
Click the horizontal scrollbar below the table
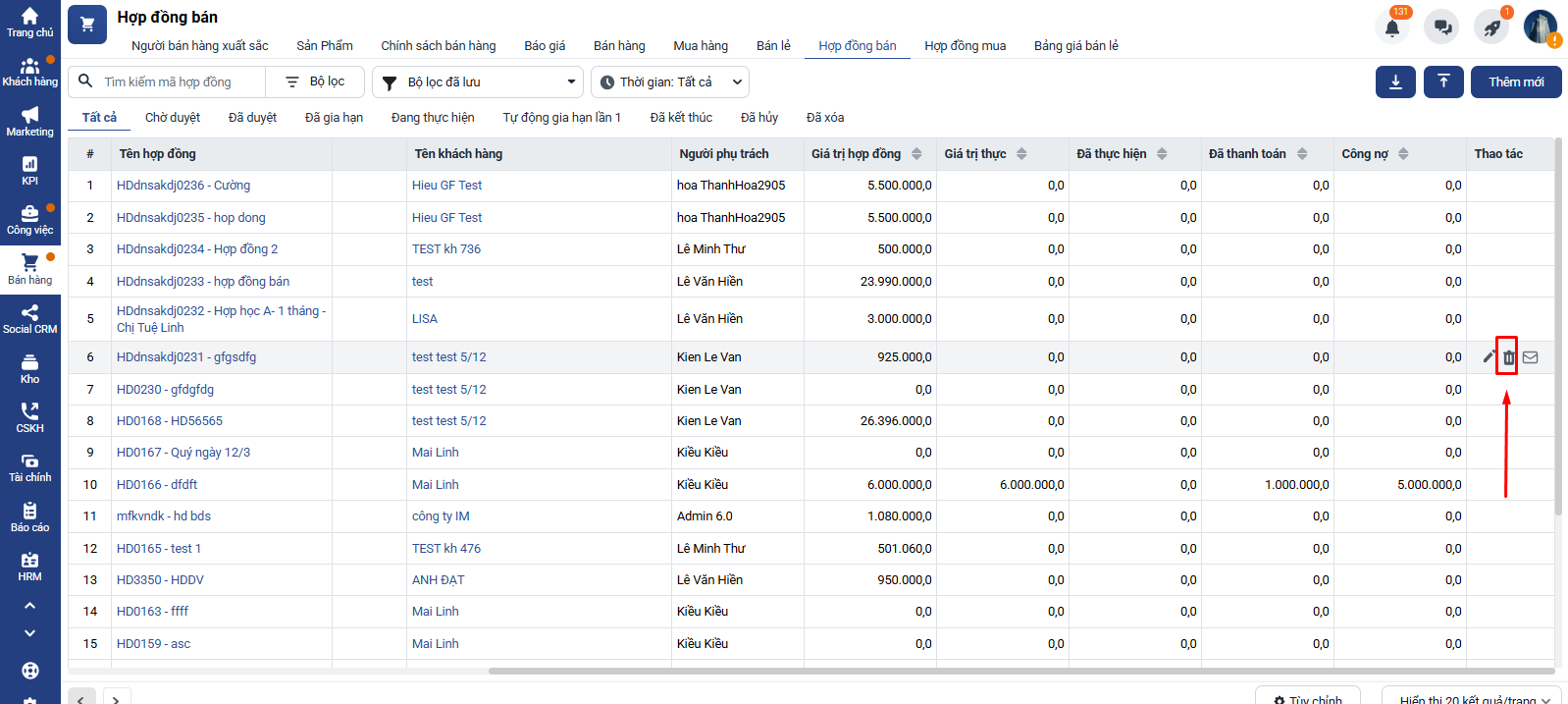tap(1020, 672)
